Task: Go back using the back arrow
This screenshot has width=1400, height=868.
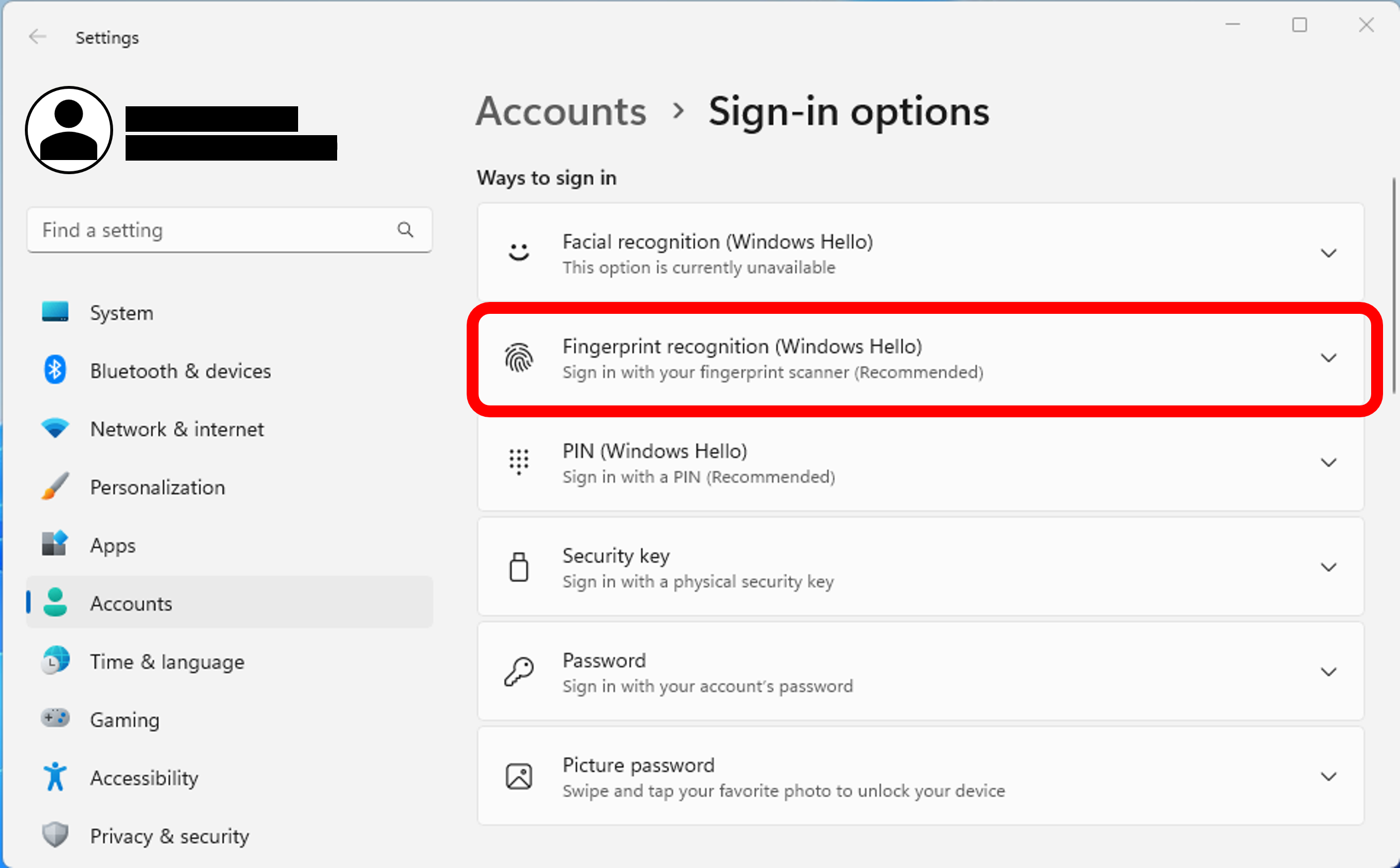Action: point(38,37)
